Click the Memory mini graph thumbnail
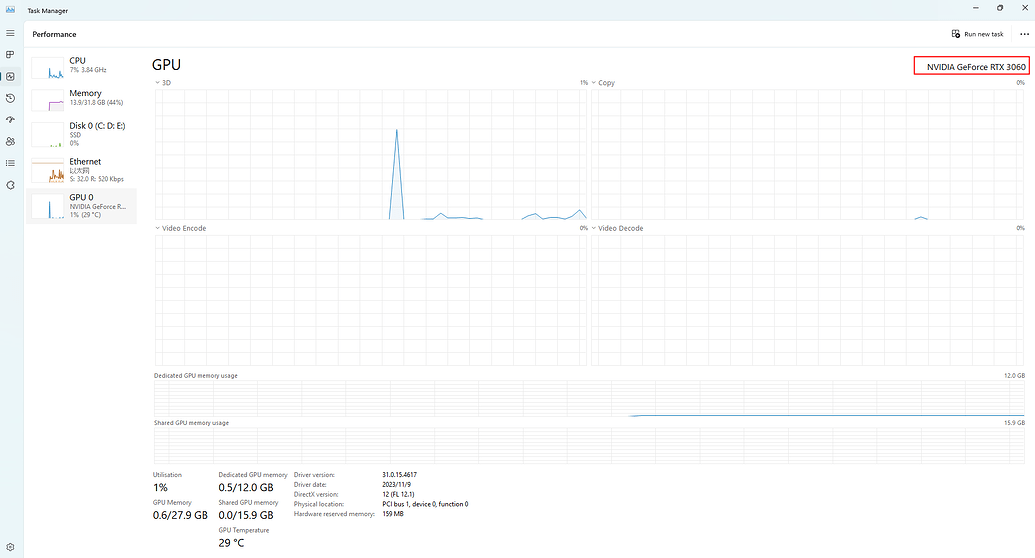 (48, 100)
